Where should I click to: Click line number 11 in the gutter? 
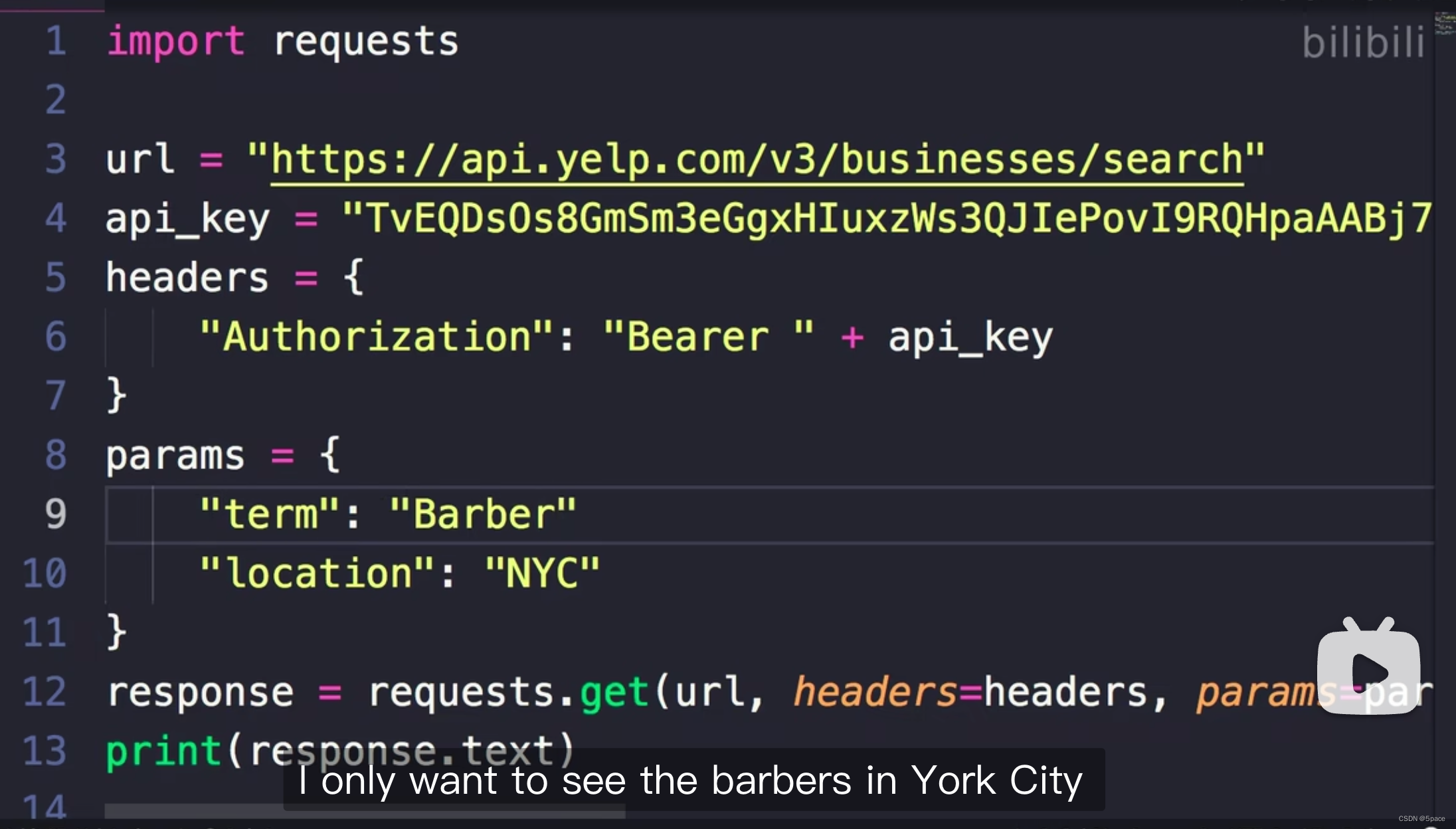point(45,632)
